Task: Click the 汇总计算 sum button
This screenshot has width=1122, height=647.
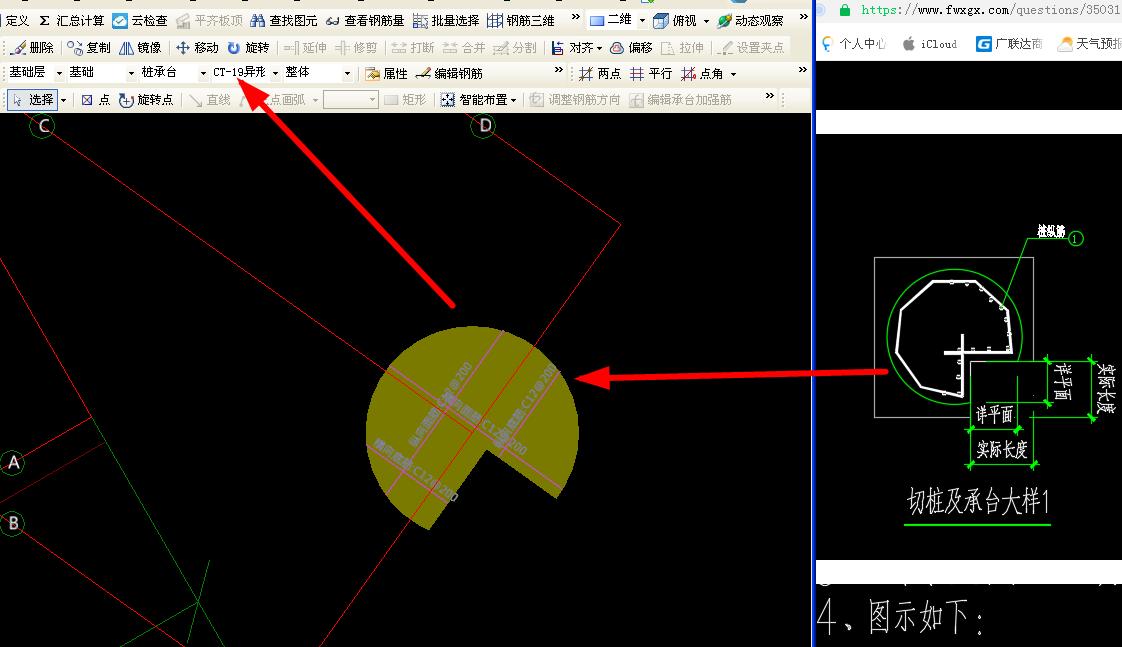Action: click(71, 21)
